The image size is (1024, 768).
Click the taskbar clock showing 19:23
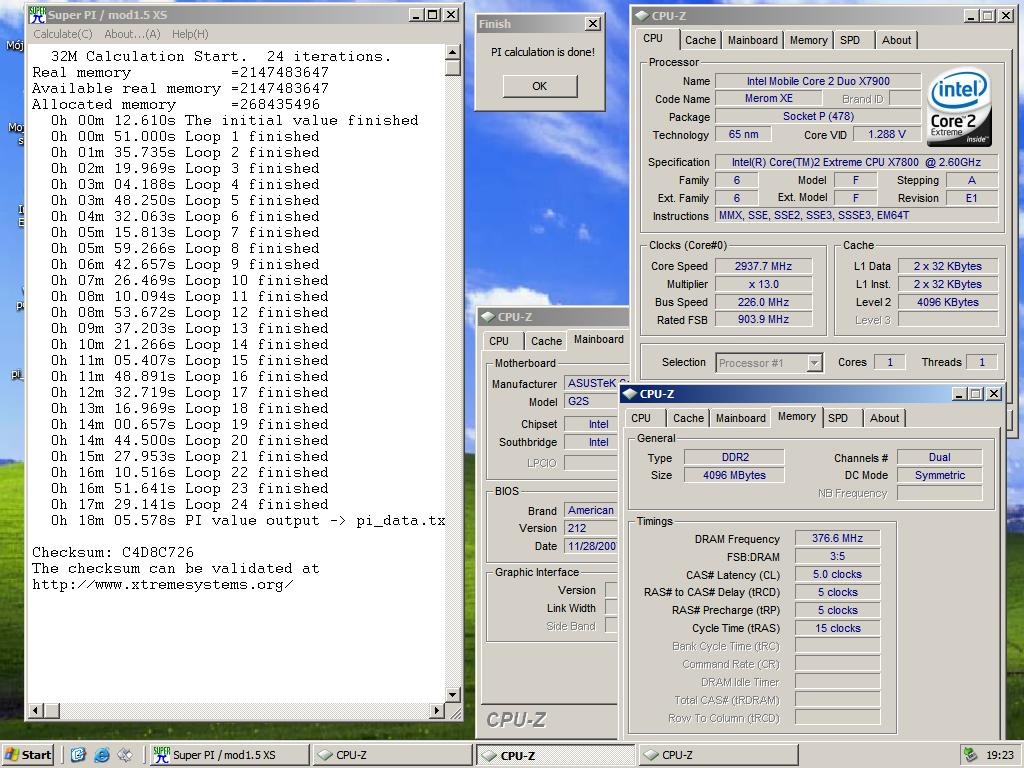999,755
